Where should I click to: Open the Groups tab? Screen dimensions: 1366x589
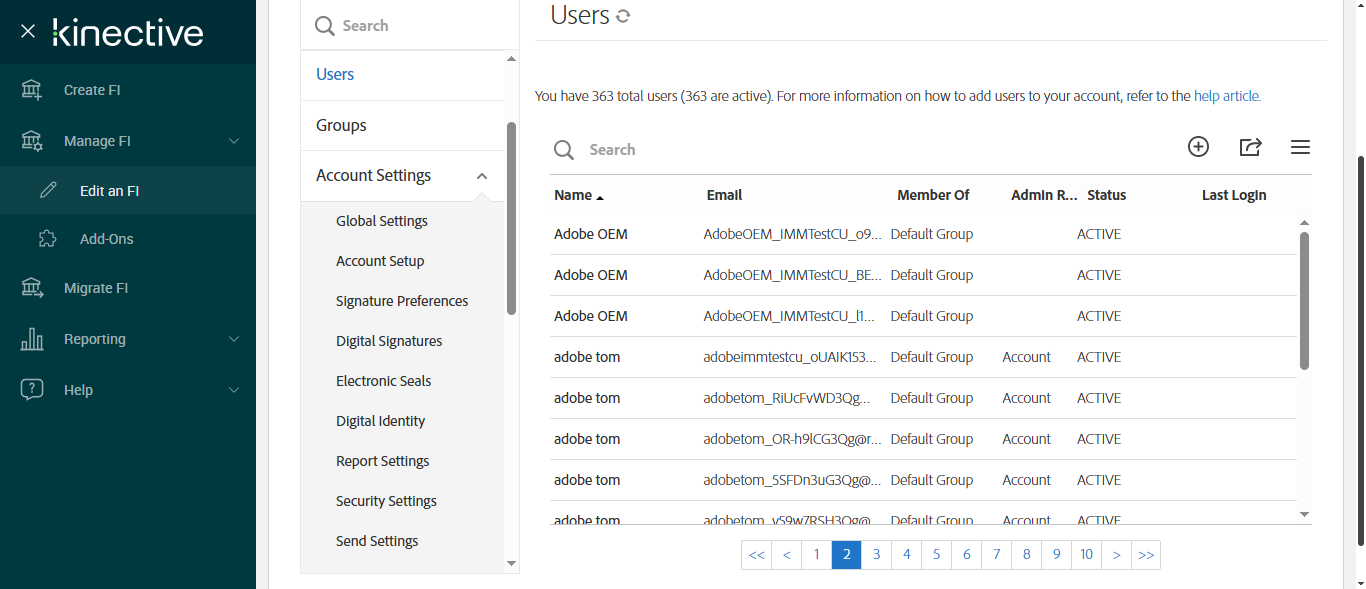[341, 125]
